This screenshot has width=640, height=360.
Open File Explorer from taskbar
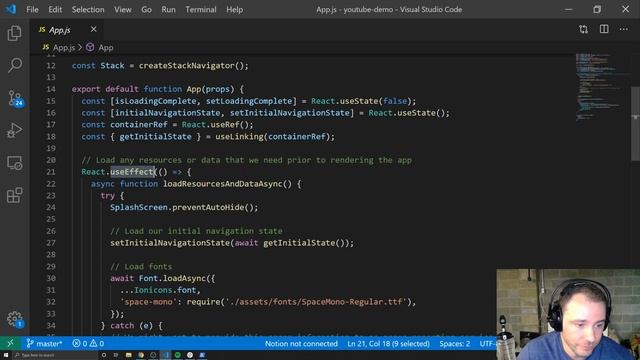click(129, 355)
